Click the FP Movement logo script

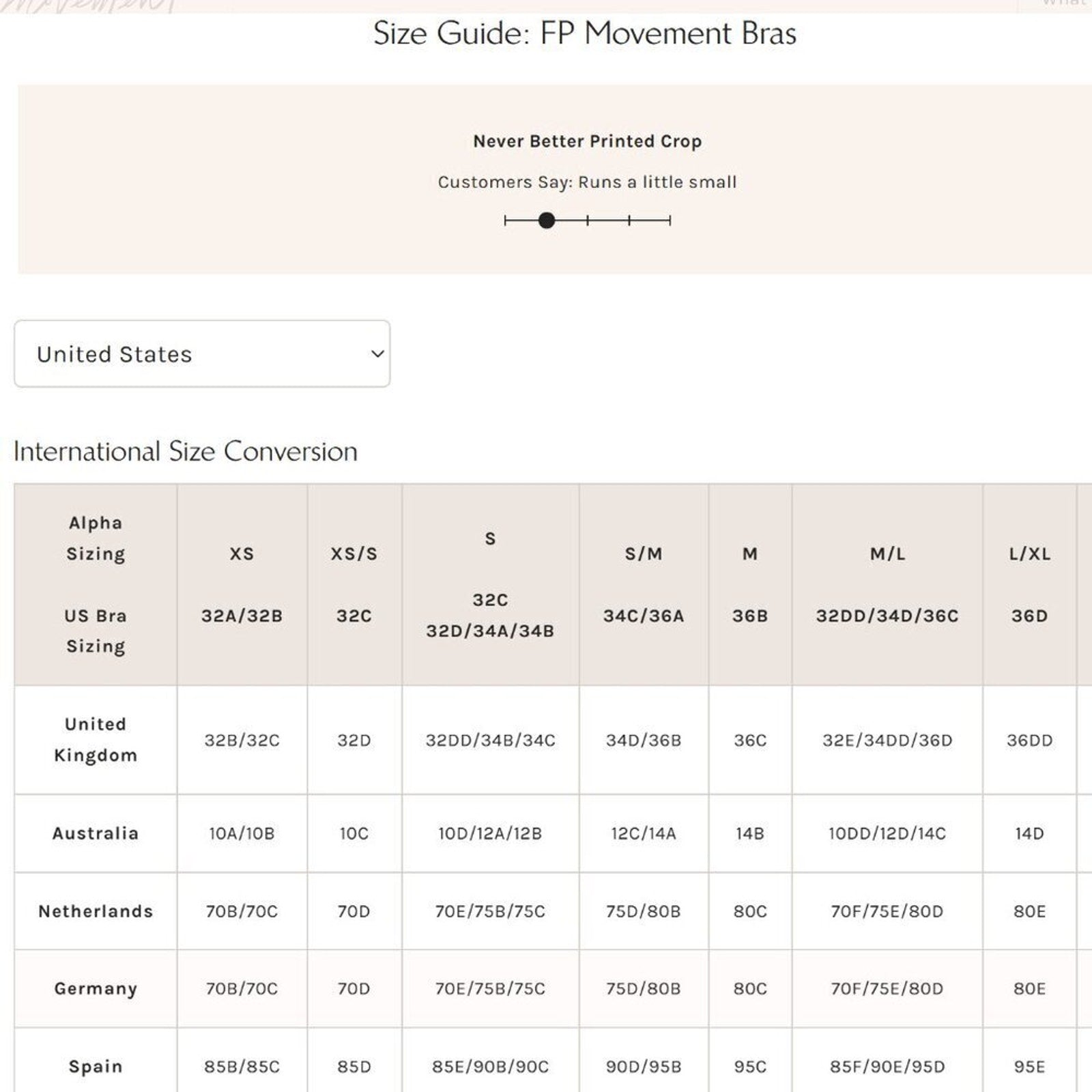click(x=89, y=5)
